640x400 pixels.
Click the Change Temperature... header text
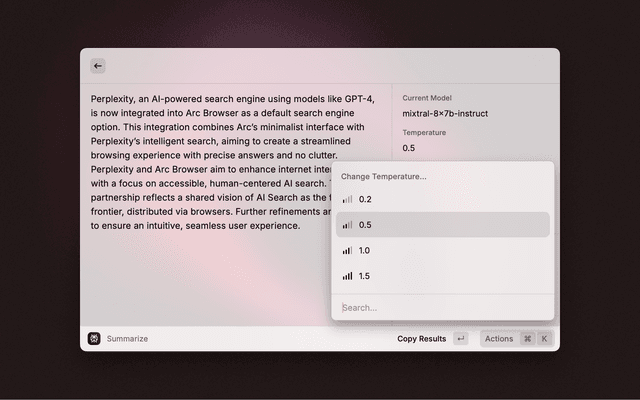tap(384, 177)
